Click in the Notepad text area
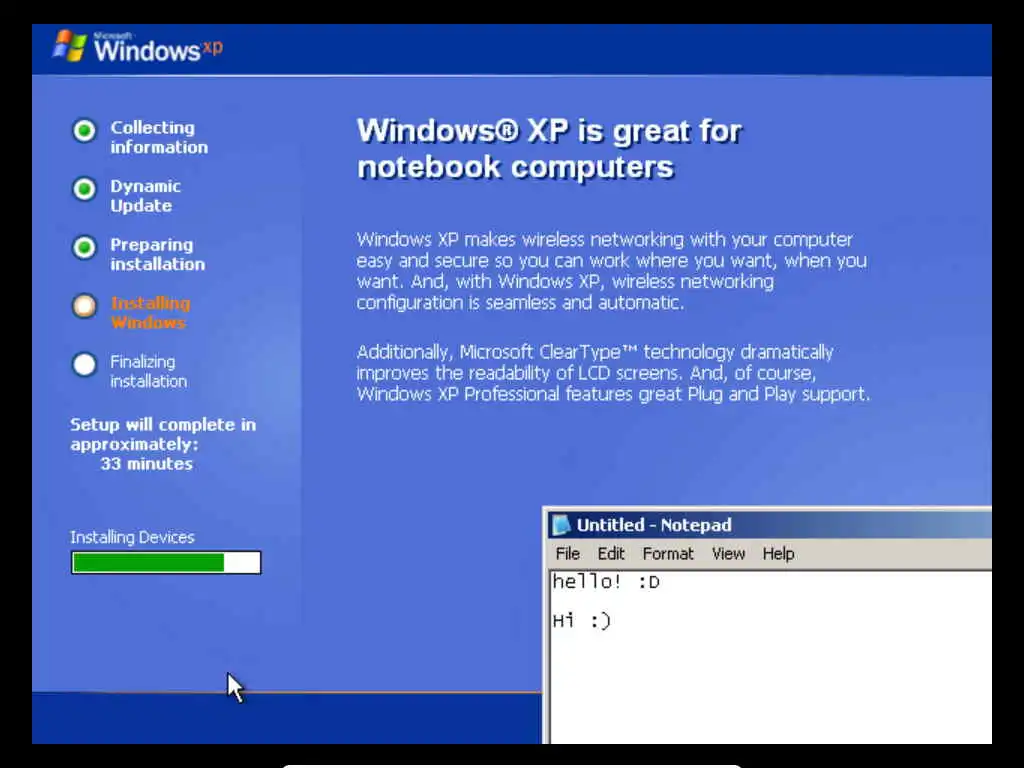This screenshot has height=768, width=1024. (x=771, y=657)
